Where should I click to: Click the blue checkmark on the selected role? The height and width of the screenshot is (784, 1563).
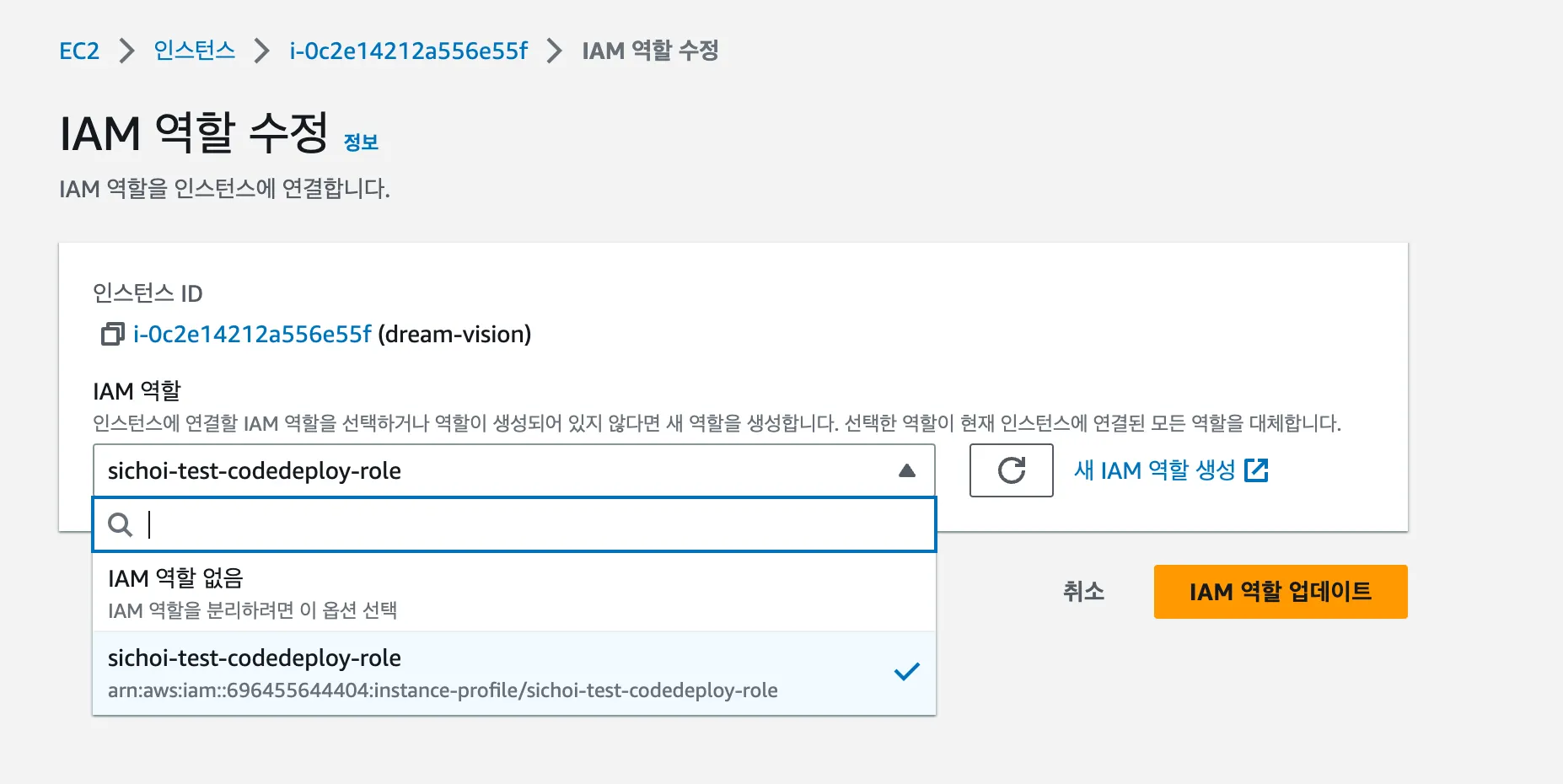point(906,672)
